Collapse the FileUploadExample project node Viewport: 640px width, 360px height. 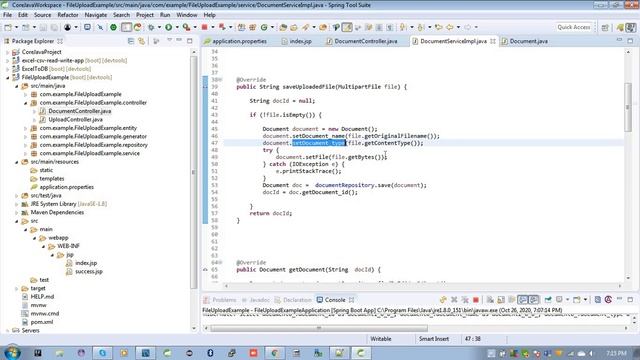7,78
